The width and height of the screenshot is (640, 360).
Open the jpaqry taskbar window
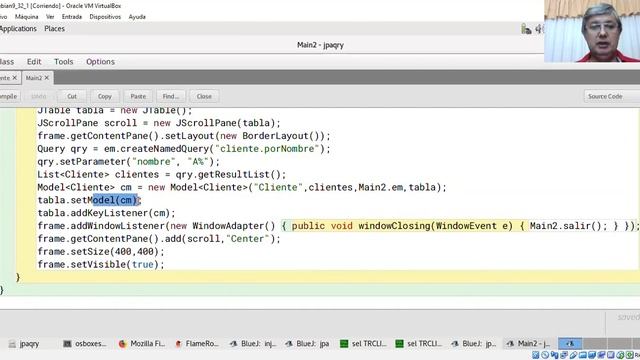[24, 344]
